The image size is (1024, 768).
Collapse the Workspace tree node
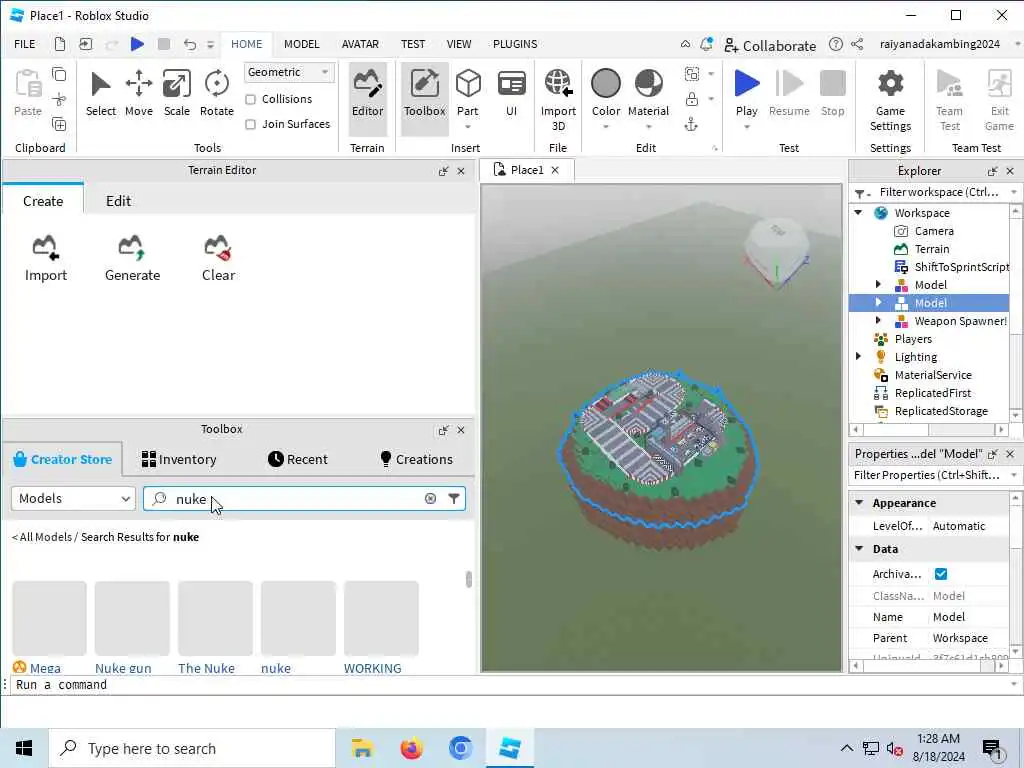tap(859, 212)
